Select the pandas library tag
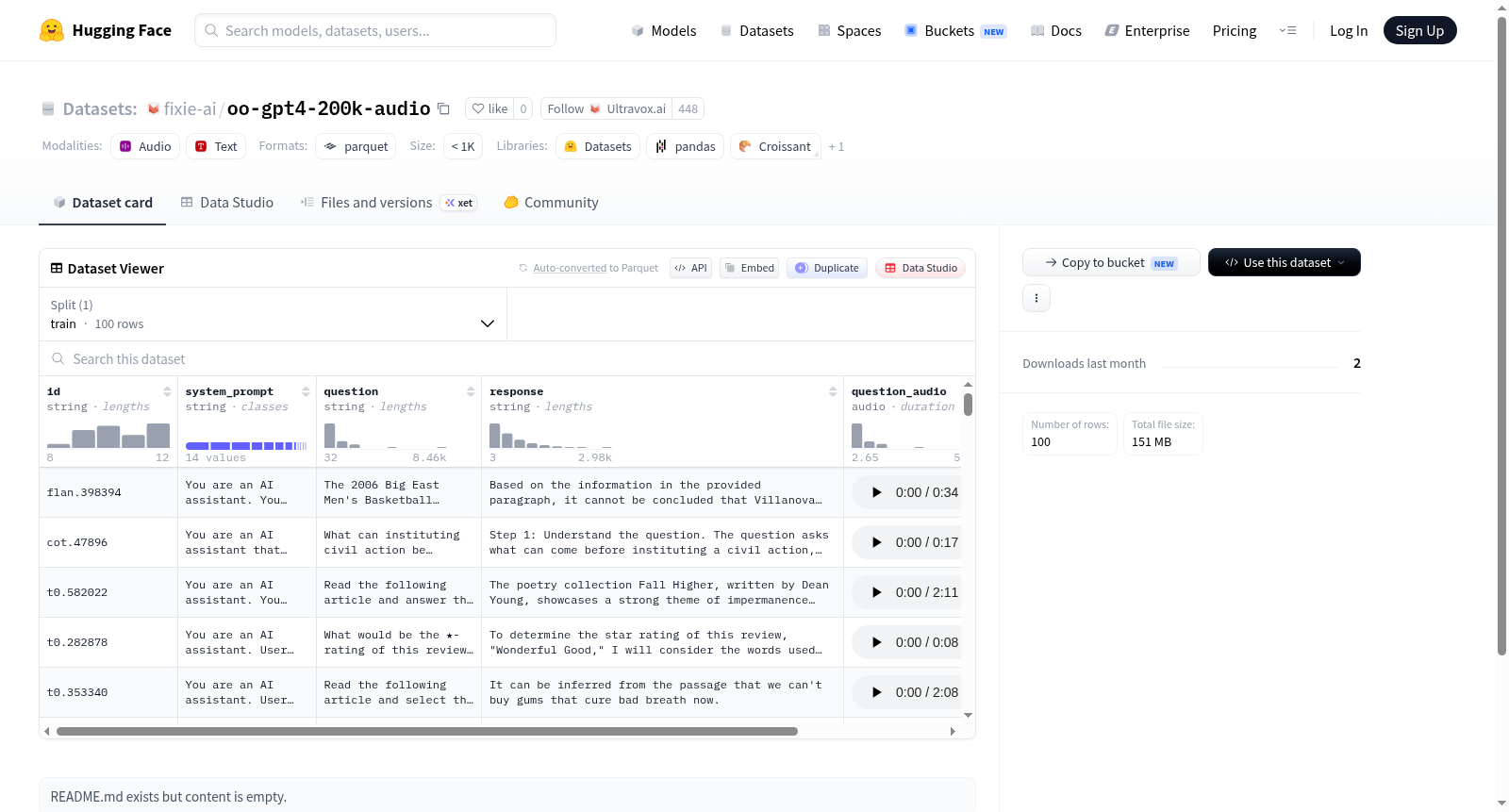Image resolution: width=1509 pixels, height=812 pixels. (686, 146)
